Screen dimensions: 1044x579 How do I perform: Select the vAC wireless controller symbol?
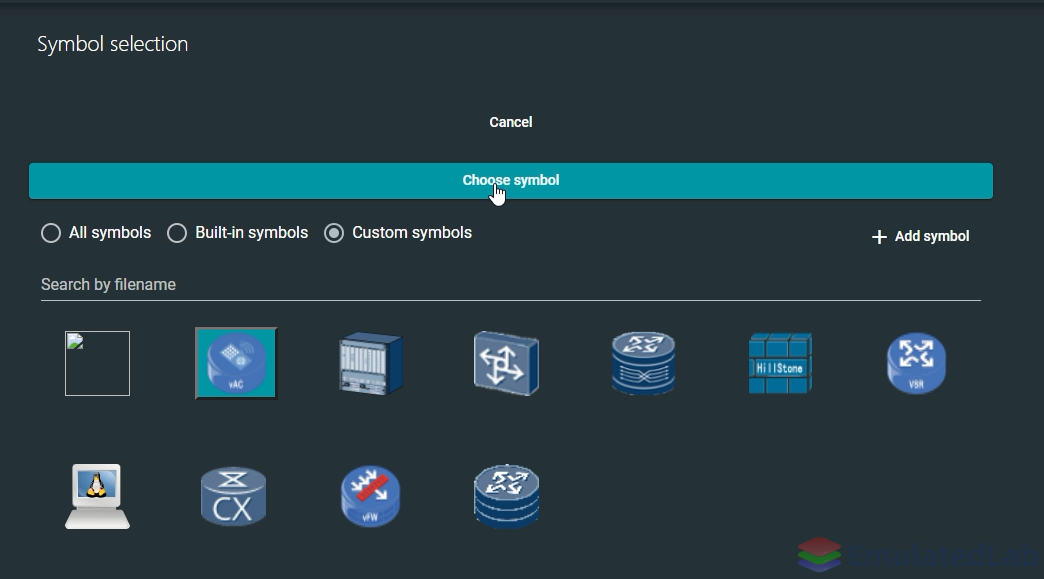pos(236,363)
